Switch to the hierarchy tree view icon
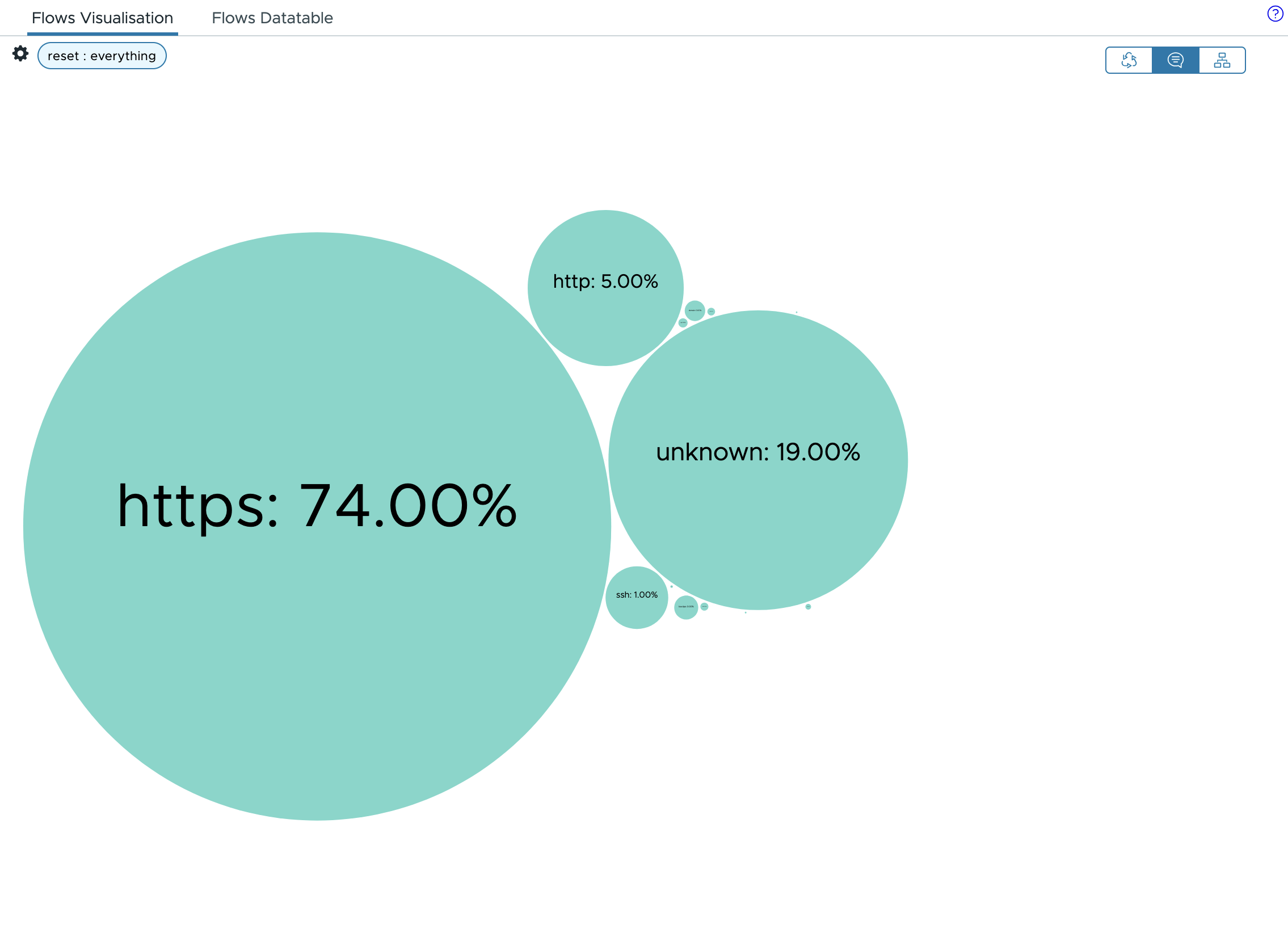Screen dimensions: 1288x949 (x=1222, y=60)
